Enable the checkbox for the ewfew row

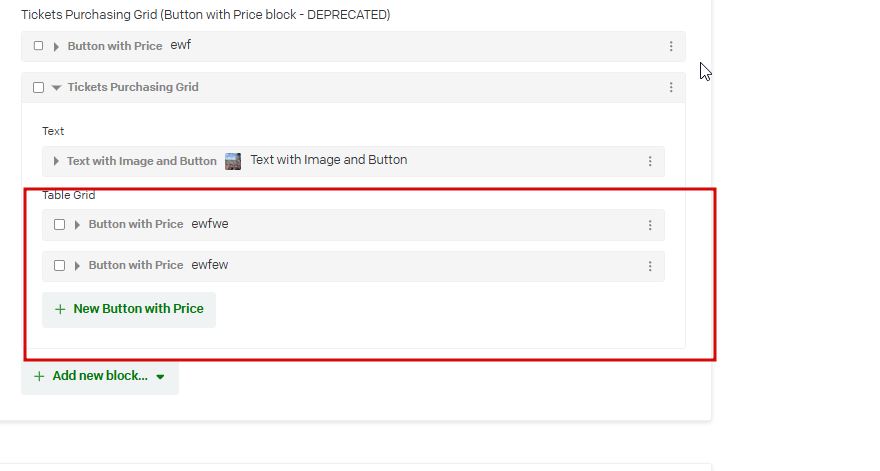pyautogui.click(x=59, y=265)
